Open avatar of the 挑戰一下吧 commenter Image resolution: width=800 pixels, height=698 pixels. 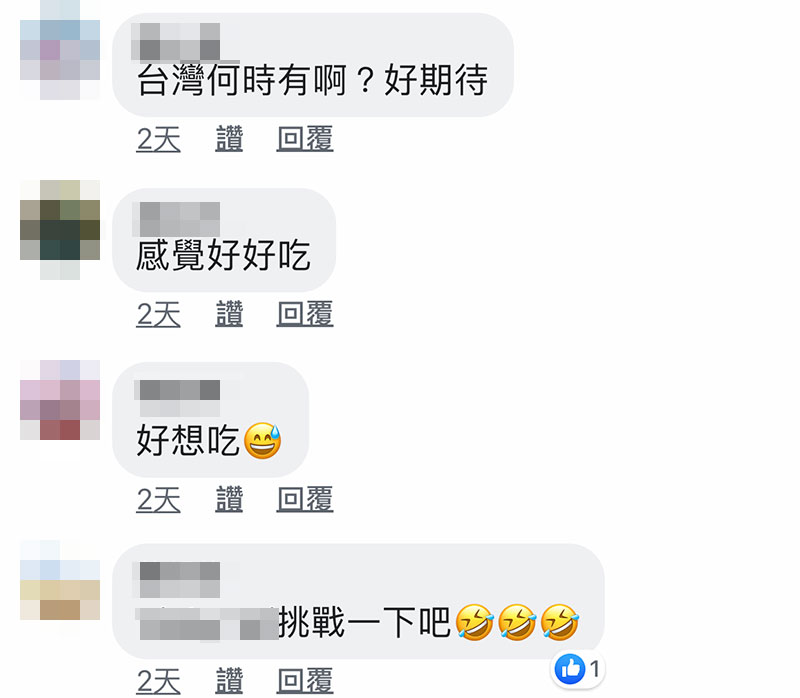pos(60,580)
